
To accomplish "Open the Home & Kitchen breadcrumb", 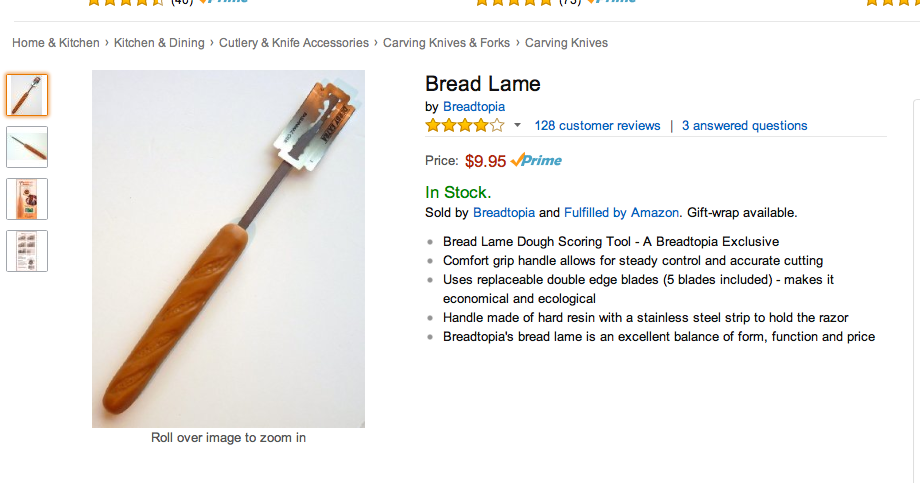I will coord(56,43).
